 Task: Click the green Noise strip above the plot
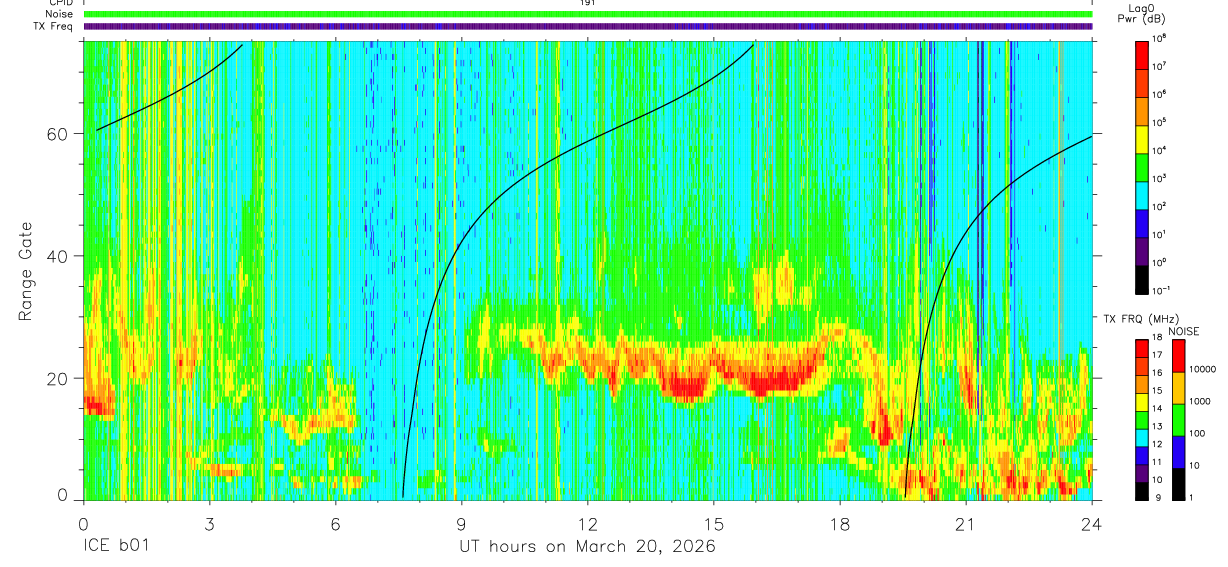pos(588,14)
